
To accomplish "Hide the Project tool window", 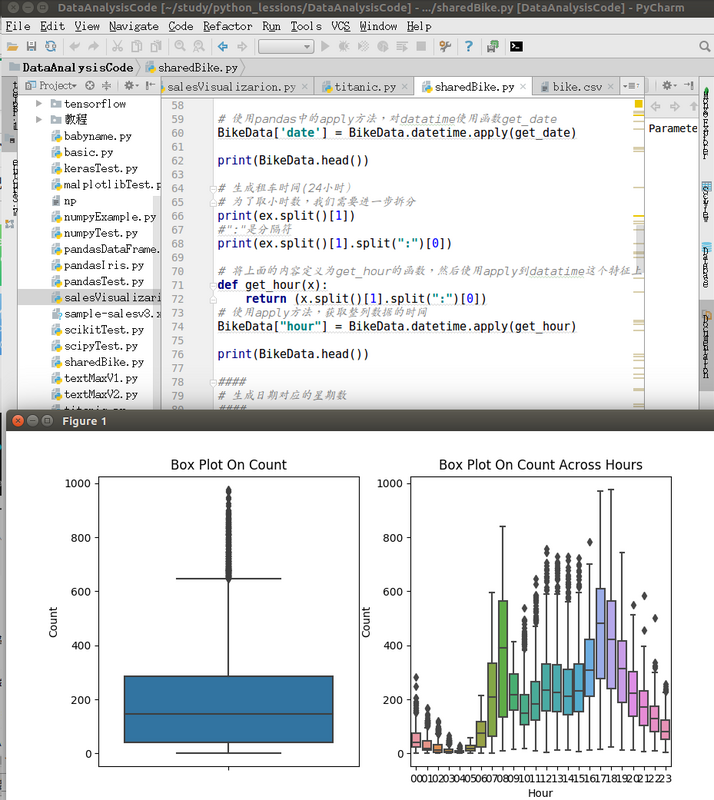I will tap(150, 85).
